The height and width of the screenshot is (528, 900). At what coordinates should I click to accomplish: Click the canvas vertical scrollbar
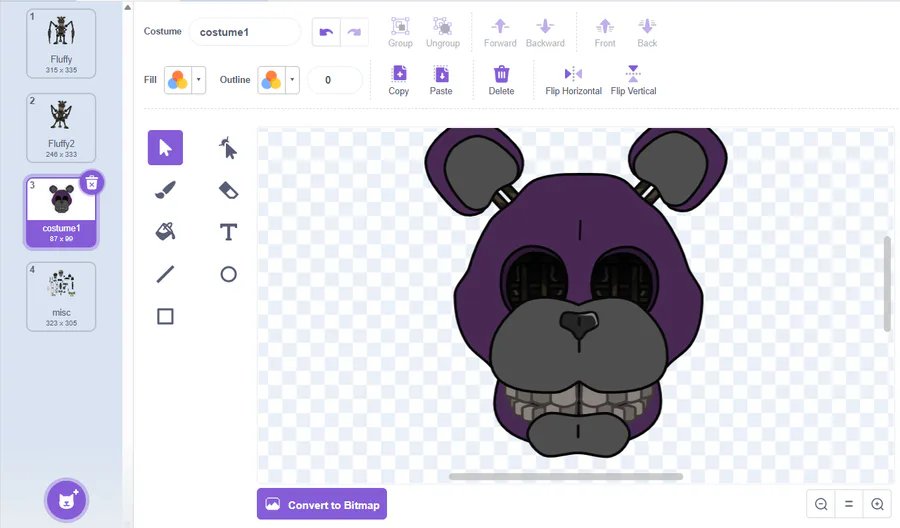tap(887, 284)
